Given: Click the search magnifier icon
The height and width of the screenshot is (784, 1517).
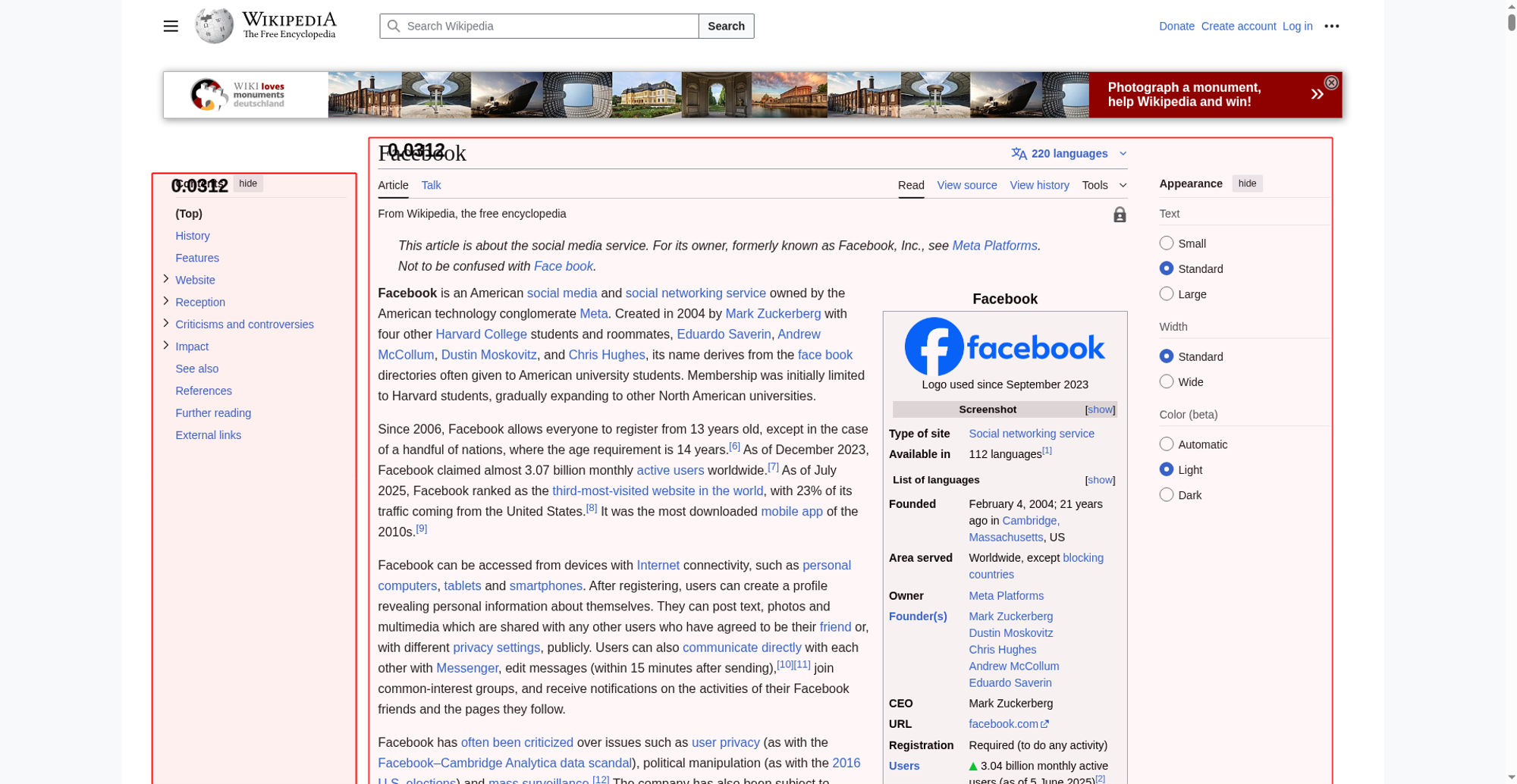Looking at the screenshot, I should pyautogui.click(x=394, y=26).
